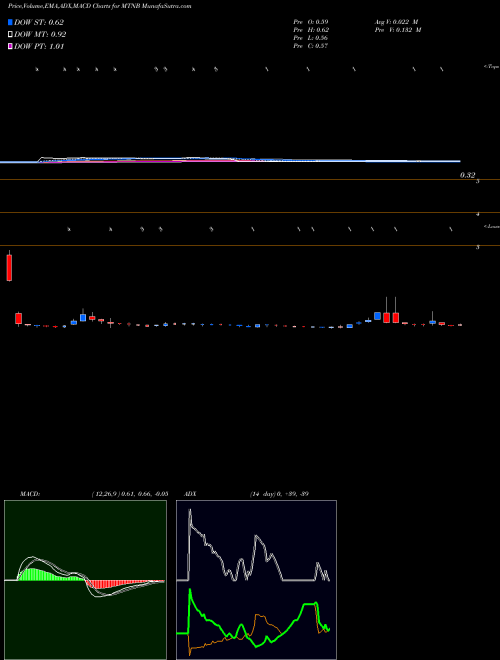The width and height of the screenshot is (500, 660).
Task: Click the 'Pre V: 0.132 M' value
Action: pyautogui.click(x=398, y=30)
